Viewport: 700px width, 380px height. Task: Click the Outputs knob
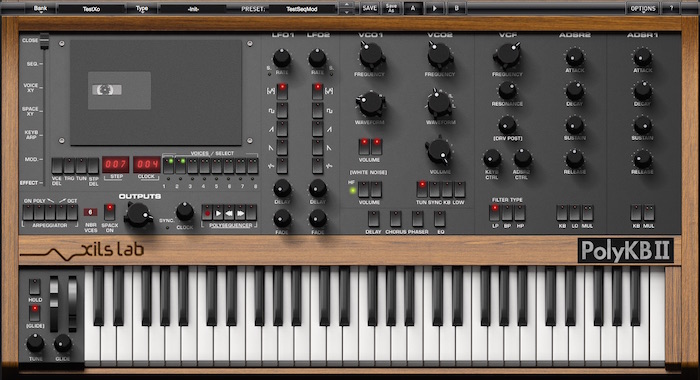coord(137,214)
